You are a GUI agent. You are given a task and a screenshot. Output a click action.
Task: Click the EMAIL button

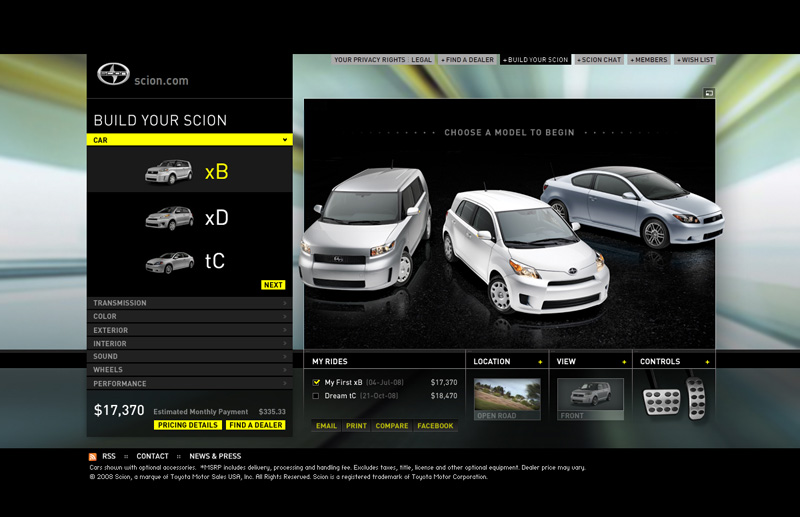coord(326,426)
